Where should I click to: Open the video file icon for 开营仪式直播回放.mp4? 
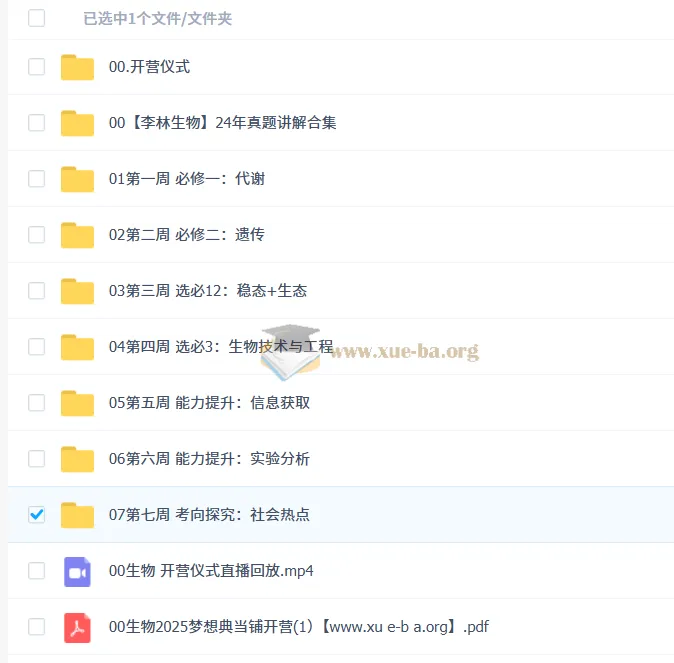tap(77, 572)
